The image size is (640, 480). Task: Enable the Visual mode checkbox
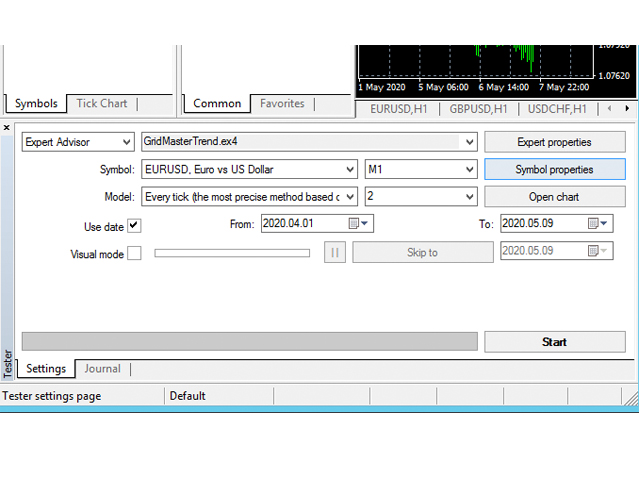134,253
